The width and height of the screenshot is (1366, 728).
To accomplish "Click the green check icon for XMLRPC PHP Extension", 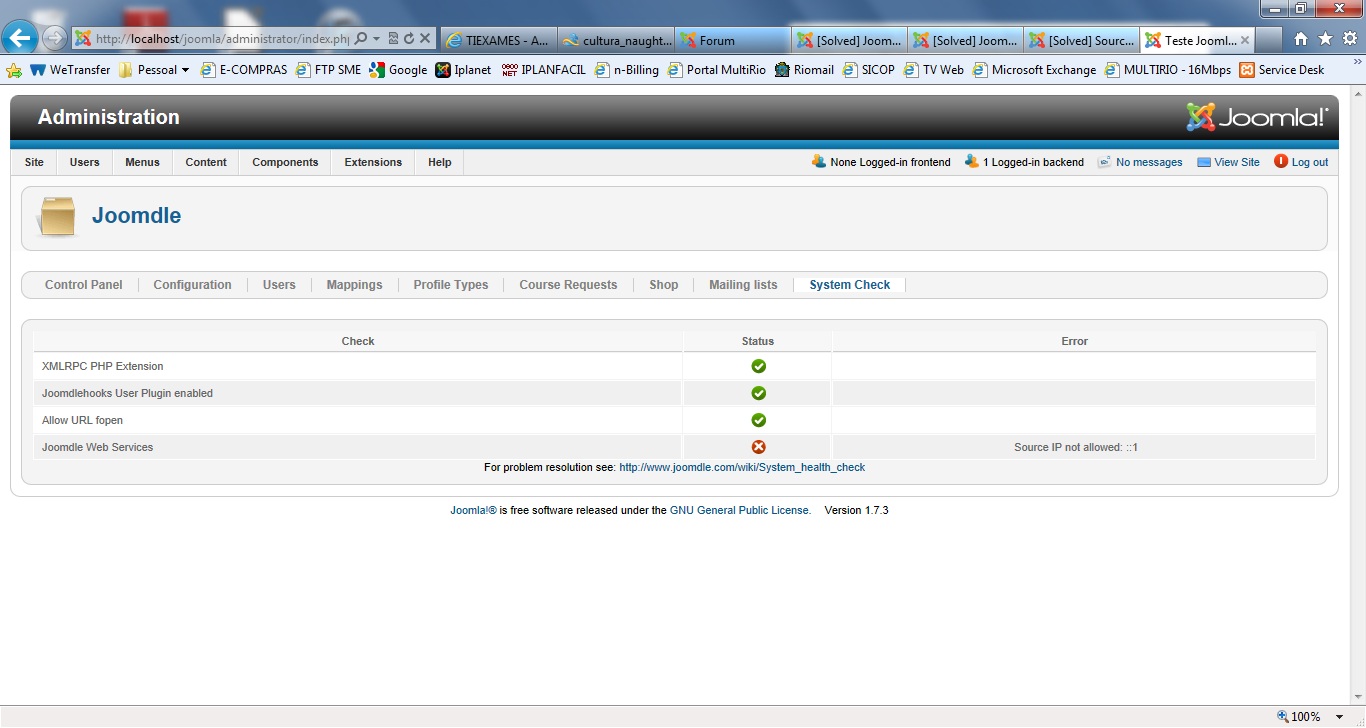I will point(758,366).
